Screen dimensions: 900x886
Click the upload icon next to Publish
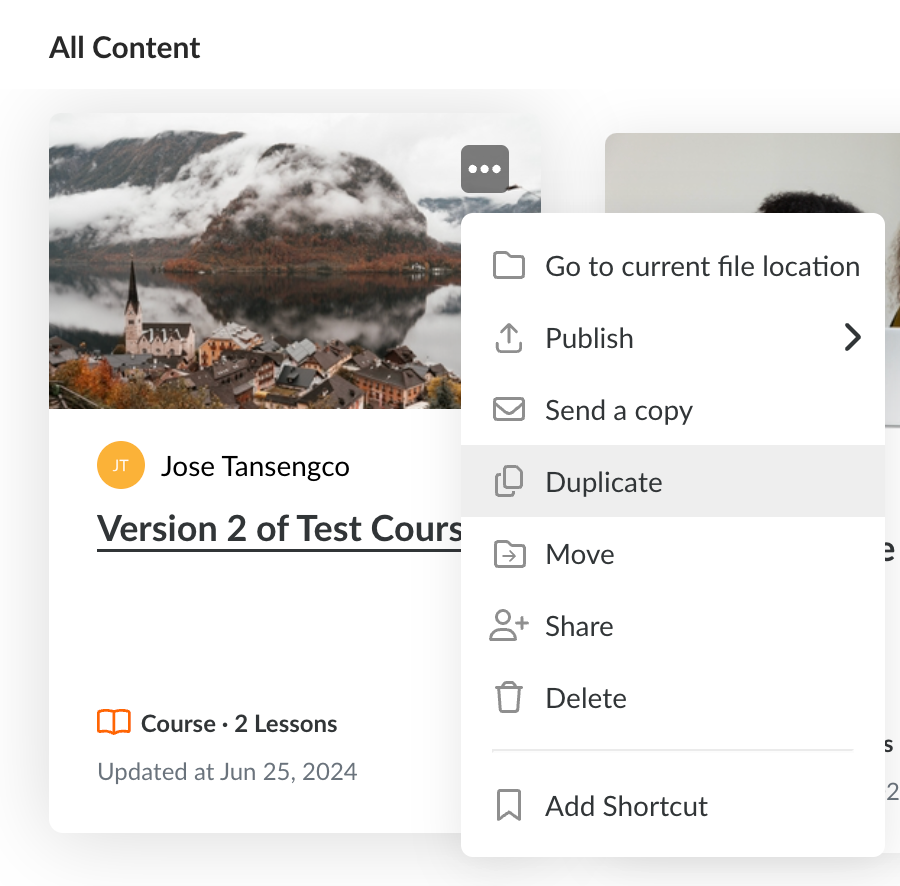tap(509, 339)
